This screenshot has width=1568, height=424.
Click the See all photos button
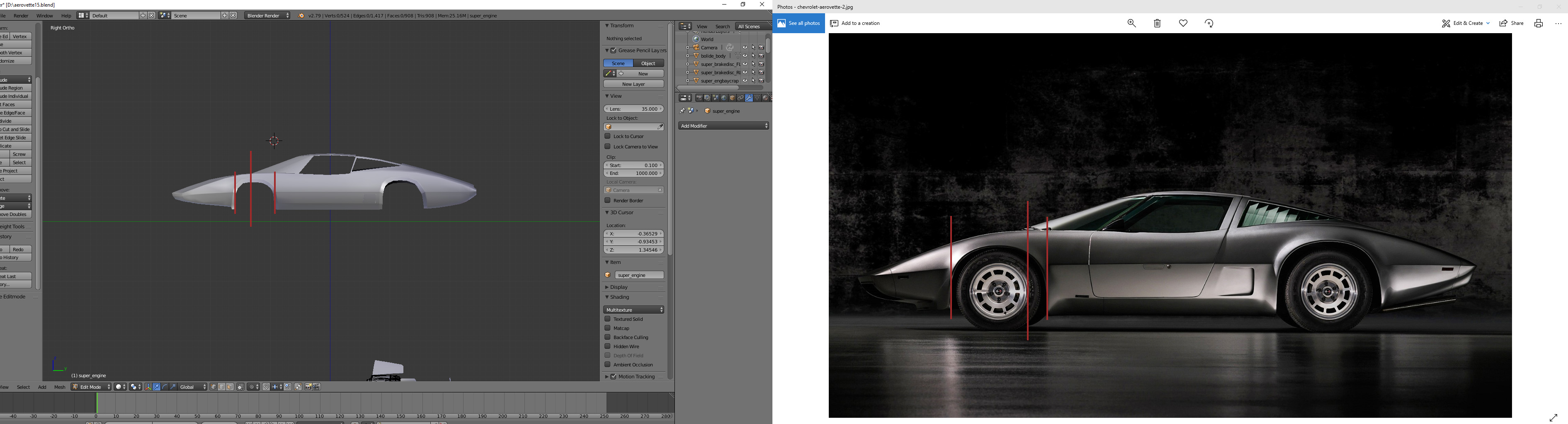click(799, 23)
